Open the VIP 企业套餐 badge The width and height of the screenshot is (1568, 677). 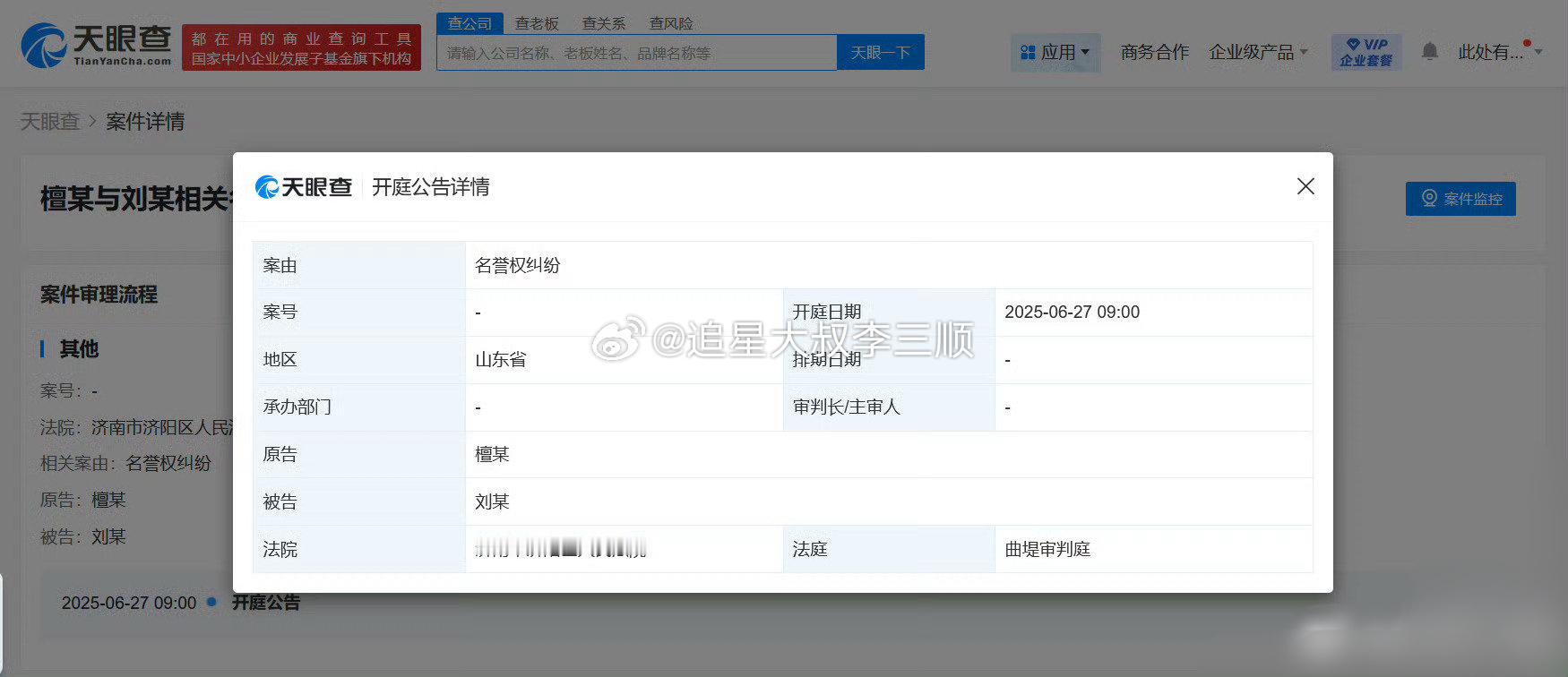pyautogui.click(x=1366, y=52)
